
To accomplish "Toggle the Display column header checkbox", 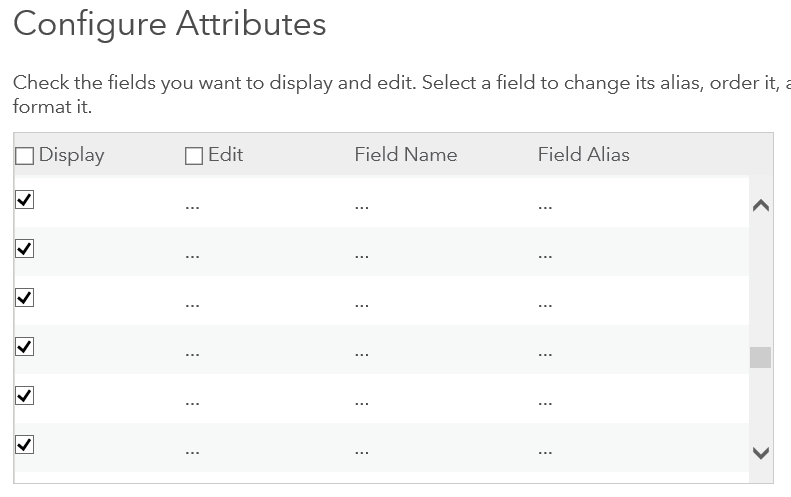I will pos(25,156).
